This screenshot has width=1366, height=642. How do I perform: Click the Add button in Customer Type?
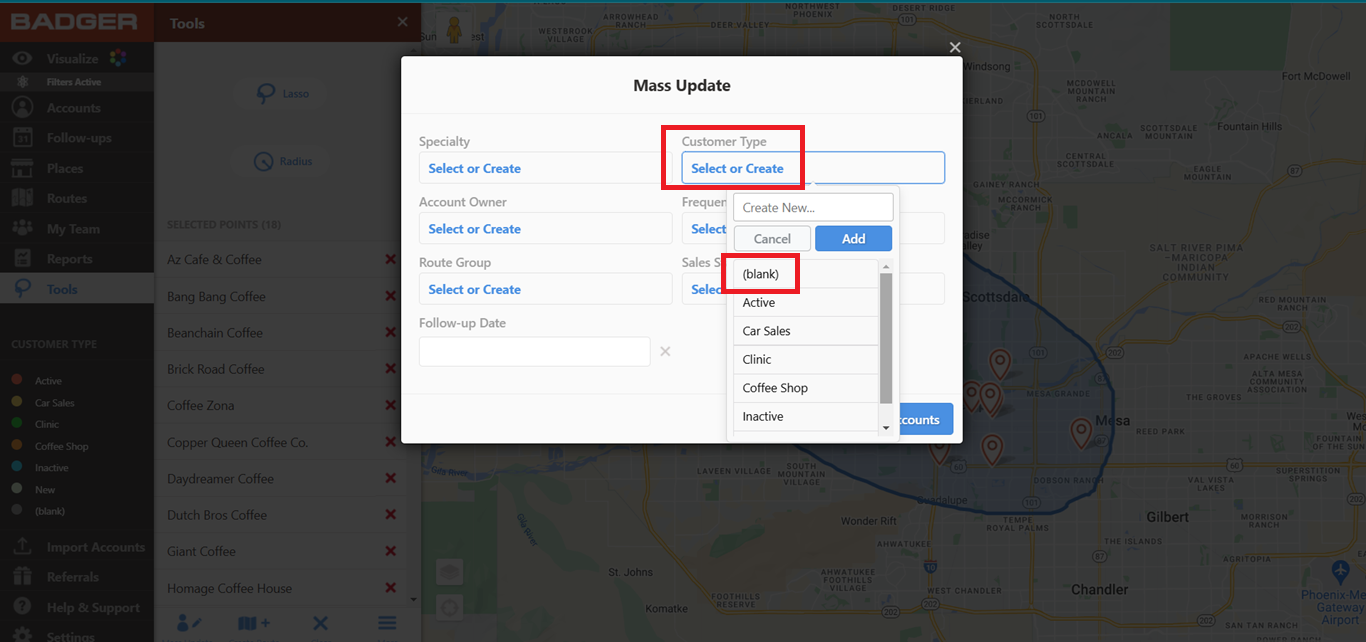pos(852,238)
